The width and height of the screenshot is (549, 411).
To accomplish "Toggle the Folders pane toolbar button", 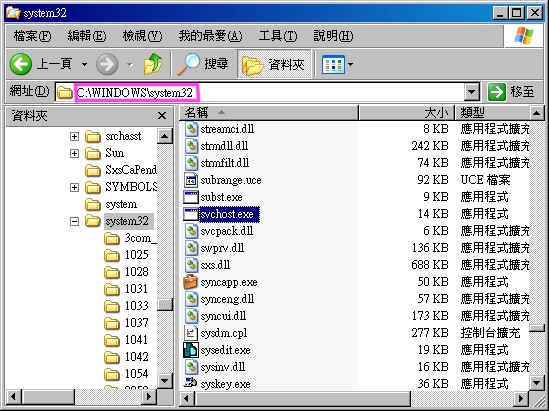I will pyautogui.click(x=274, y=64).
